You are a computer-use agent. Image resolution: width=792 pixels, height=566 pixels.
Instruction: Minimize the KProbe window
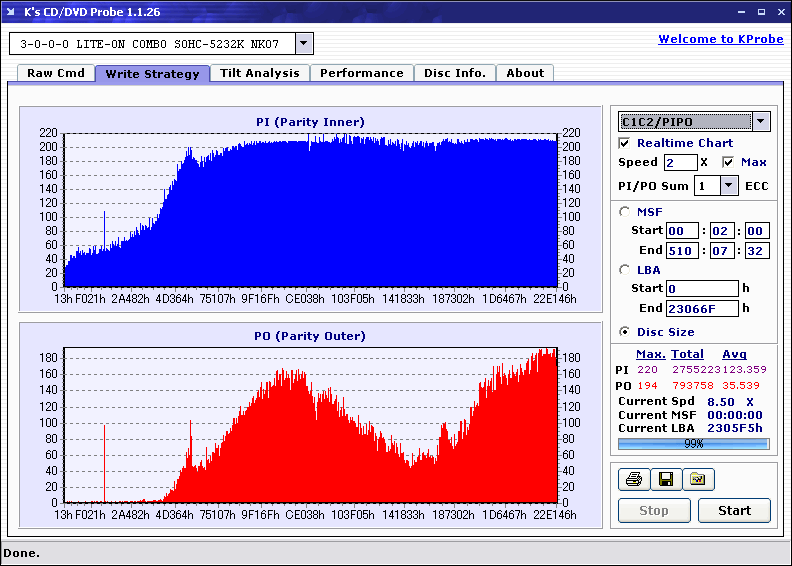pos(741,12)
